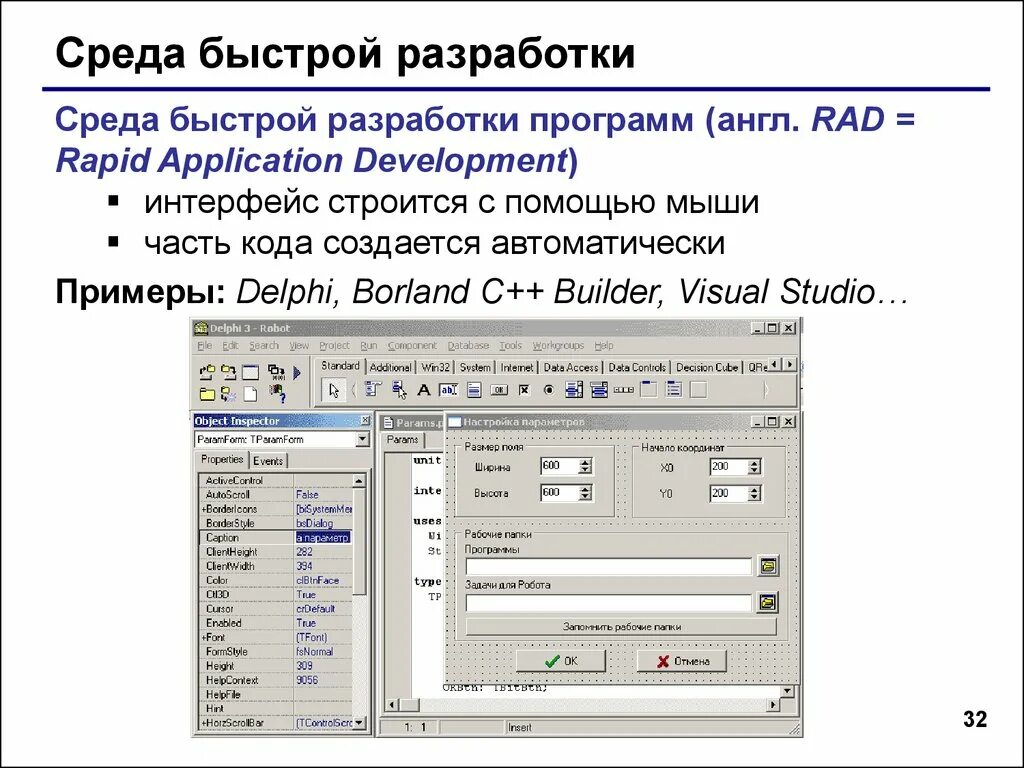
Task: Click the Toggle Form/Unit speedbar icon
Action: coord(276,373)
